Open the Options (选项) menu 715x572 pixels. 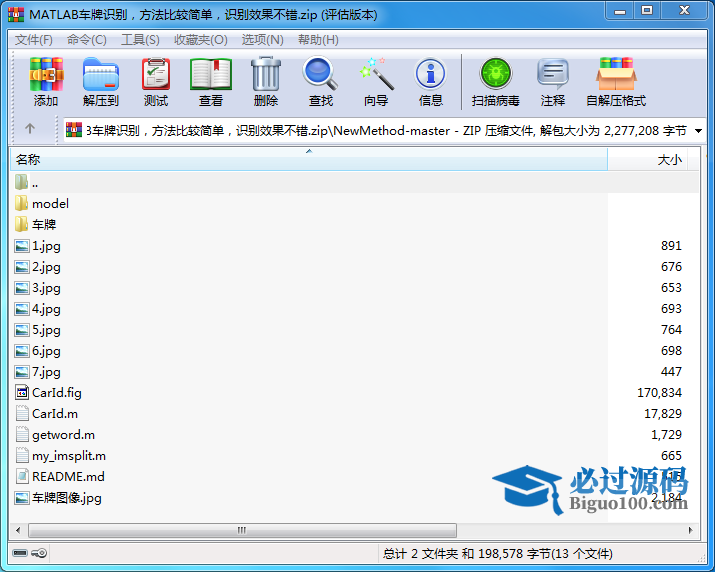(262, 40)
